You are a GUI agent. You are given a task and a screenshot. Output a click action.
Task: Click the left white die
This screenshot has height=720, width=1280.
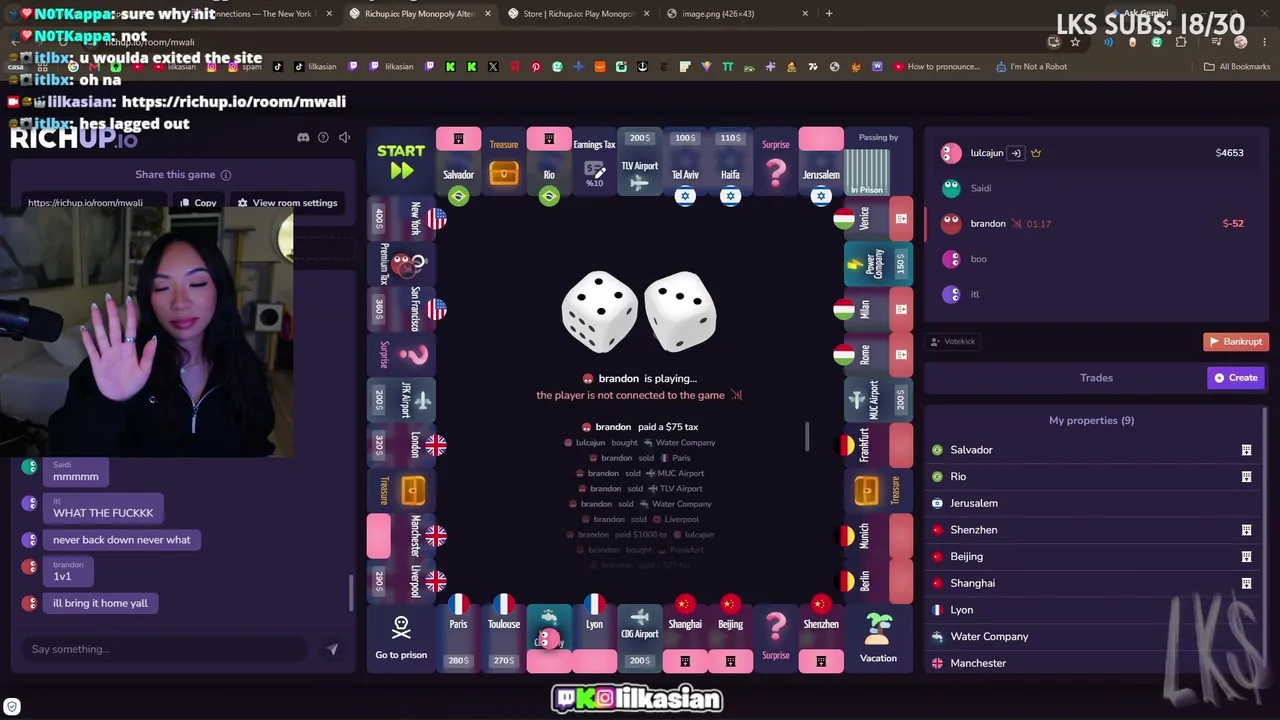[x=599, y=312]
